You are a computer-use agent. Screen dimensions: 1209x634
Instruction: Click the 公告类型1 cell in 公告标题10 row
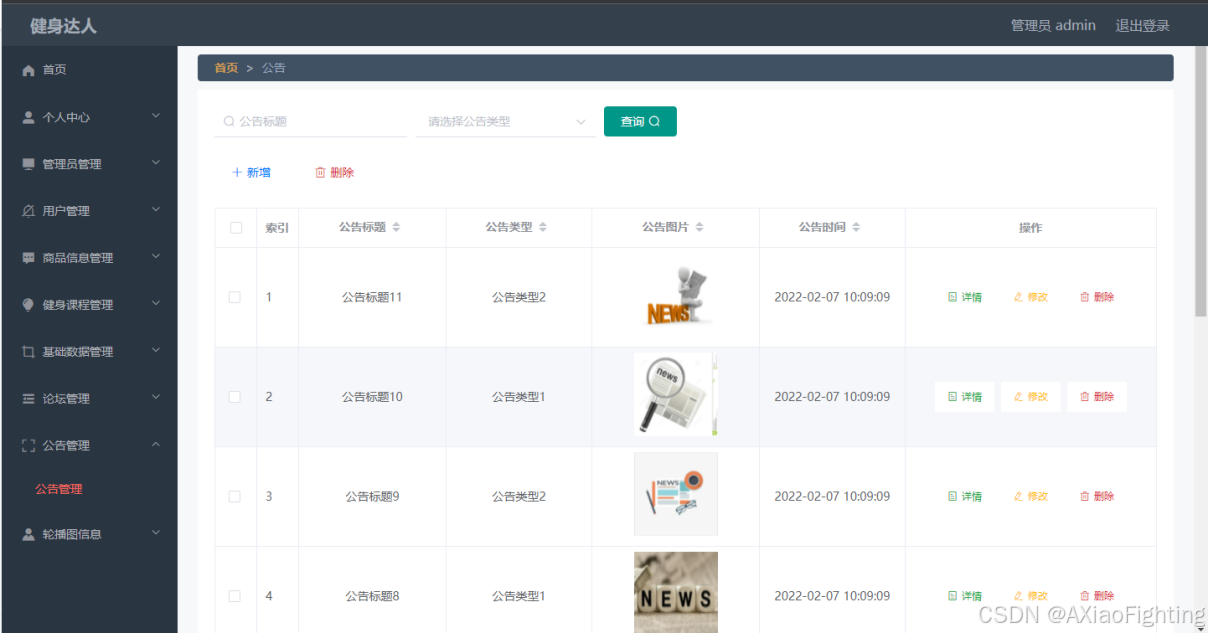(519, 397)
